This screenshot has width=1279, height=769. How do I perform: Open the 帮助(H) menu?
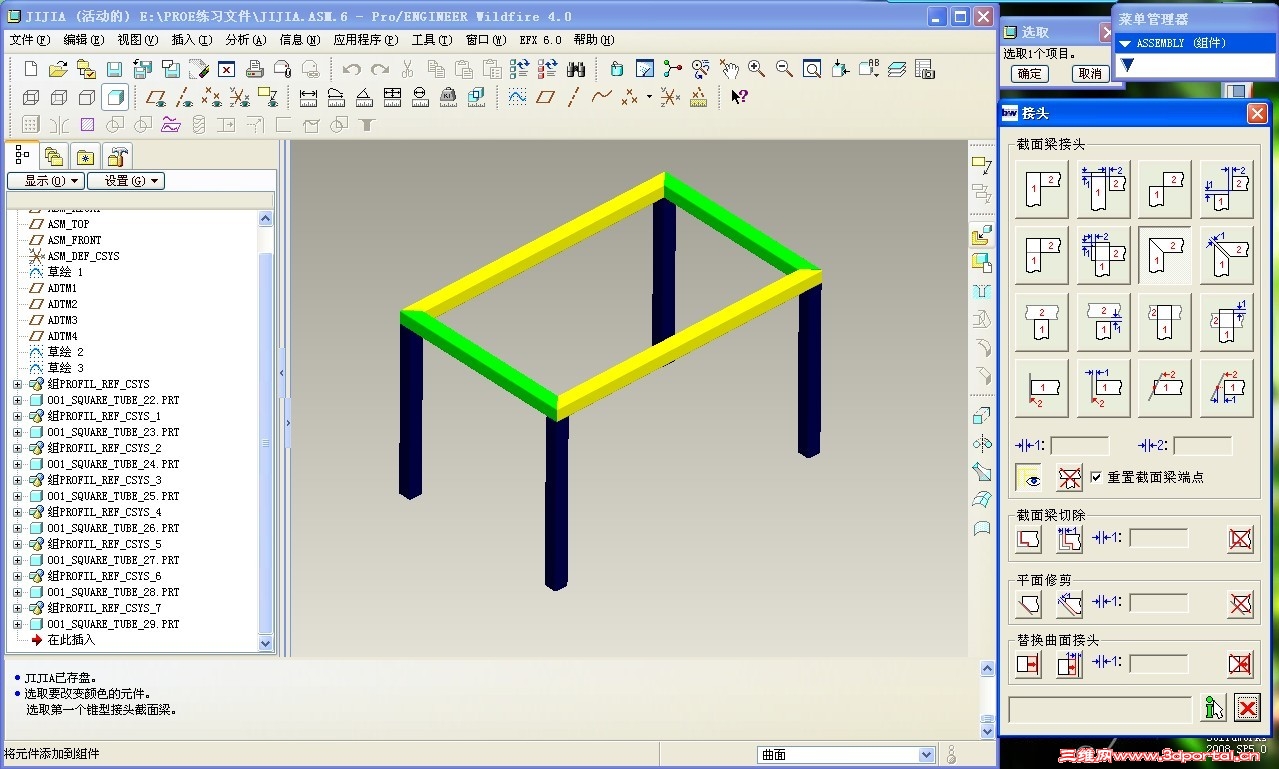594,40
